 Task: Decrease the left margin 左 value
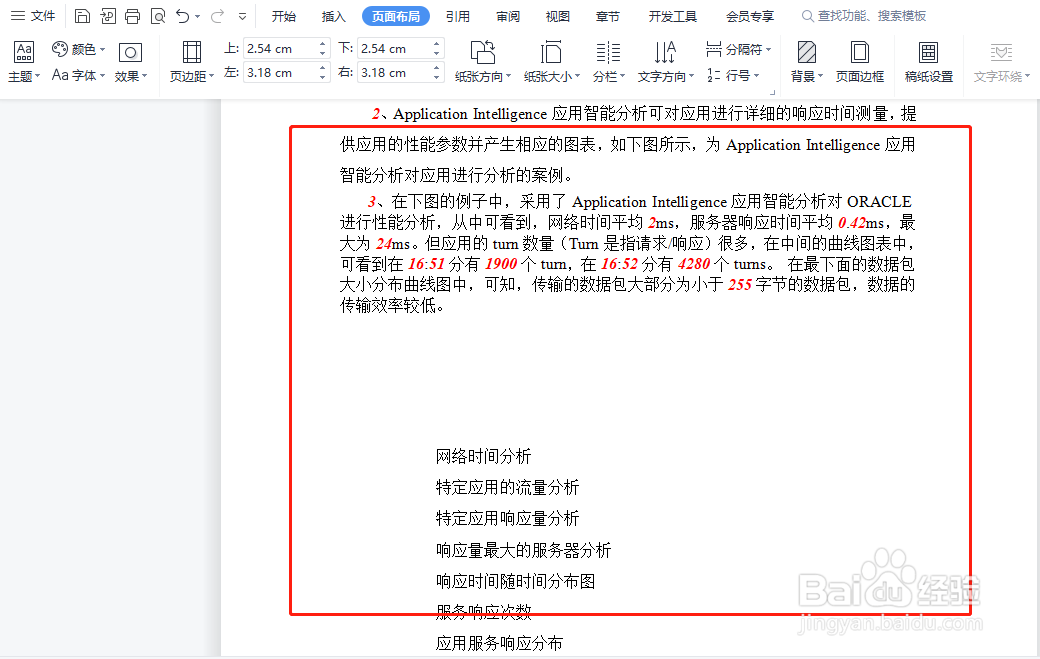tap(322, 77)
